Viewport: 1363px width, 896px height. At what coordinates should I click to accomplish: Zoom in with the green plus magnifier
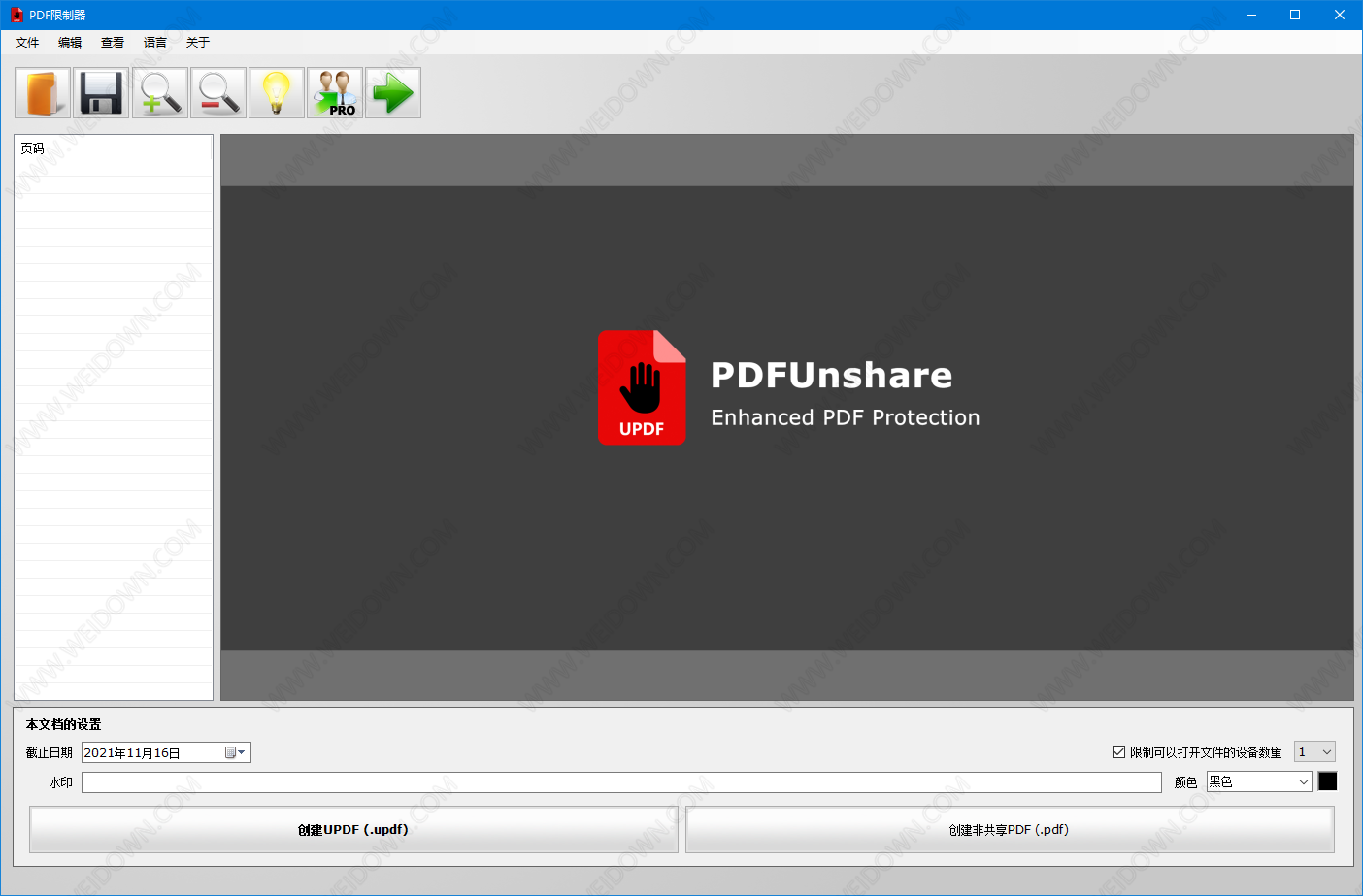tap(159, 93)
